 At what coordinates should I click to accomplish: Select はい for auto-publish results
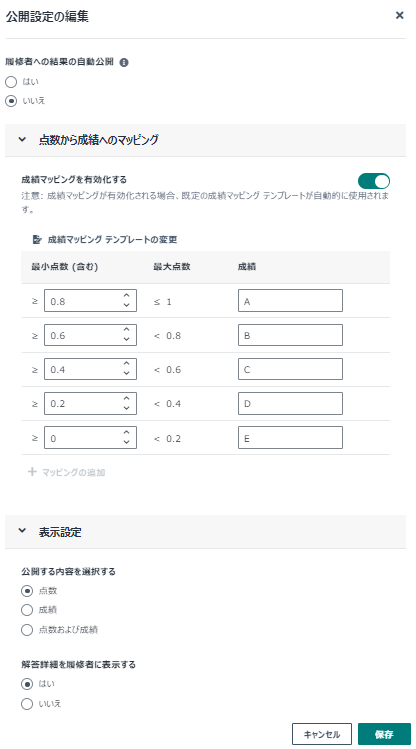[11, 82]
